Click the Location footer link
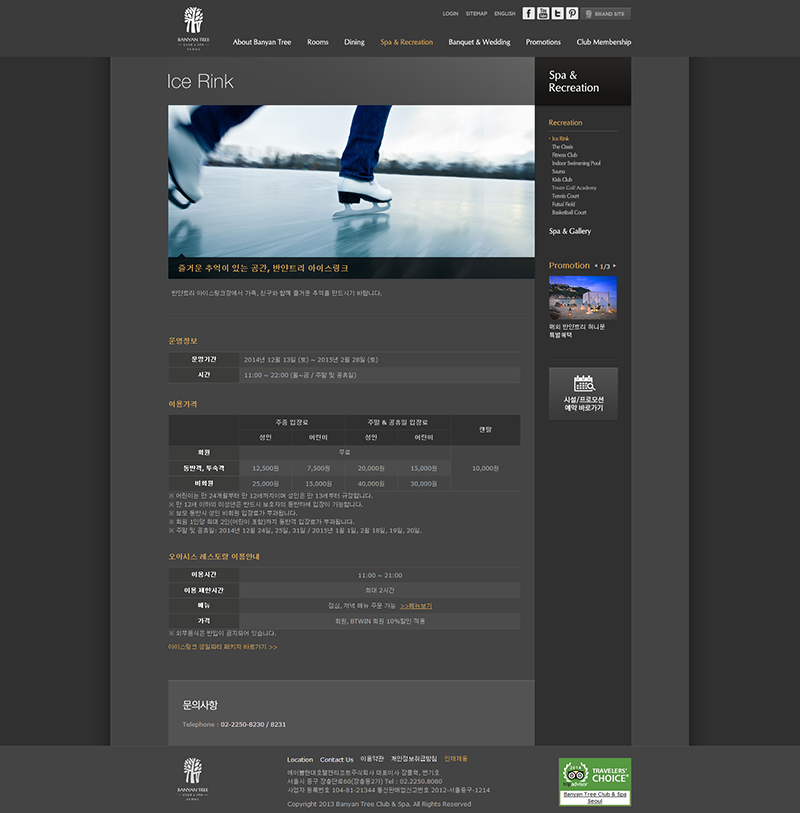This screenshot has height=813, width=800. click(300, 760)
